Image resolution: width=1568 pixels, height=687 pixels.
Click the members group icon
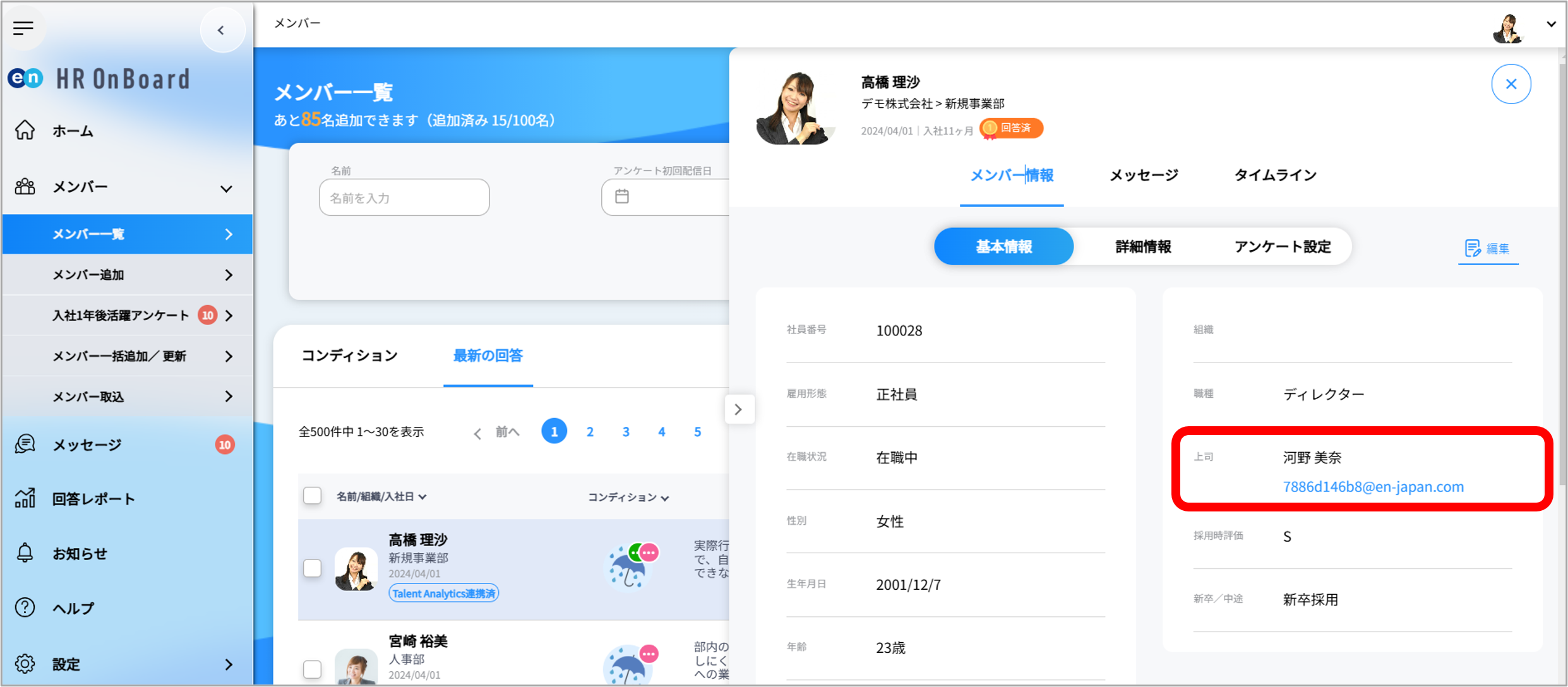[25, 187]
